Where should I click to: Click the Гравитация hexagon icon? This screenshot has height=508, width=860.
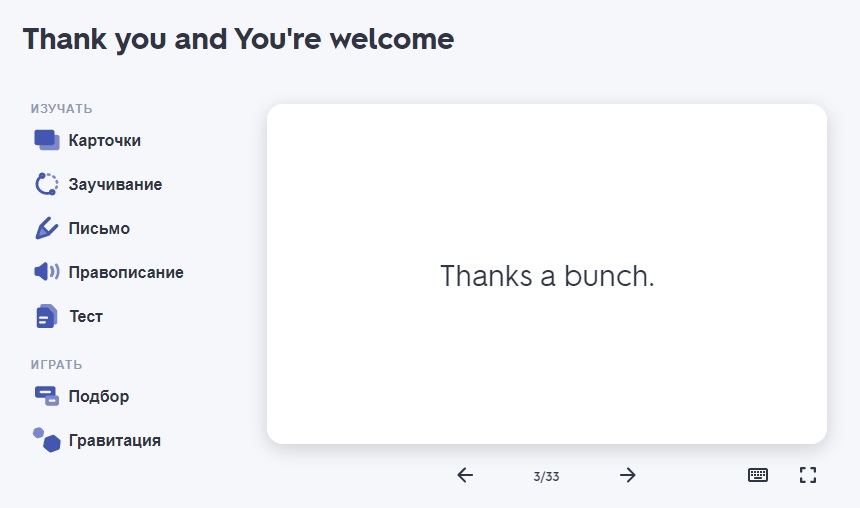(x=47, y=440)
